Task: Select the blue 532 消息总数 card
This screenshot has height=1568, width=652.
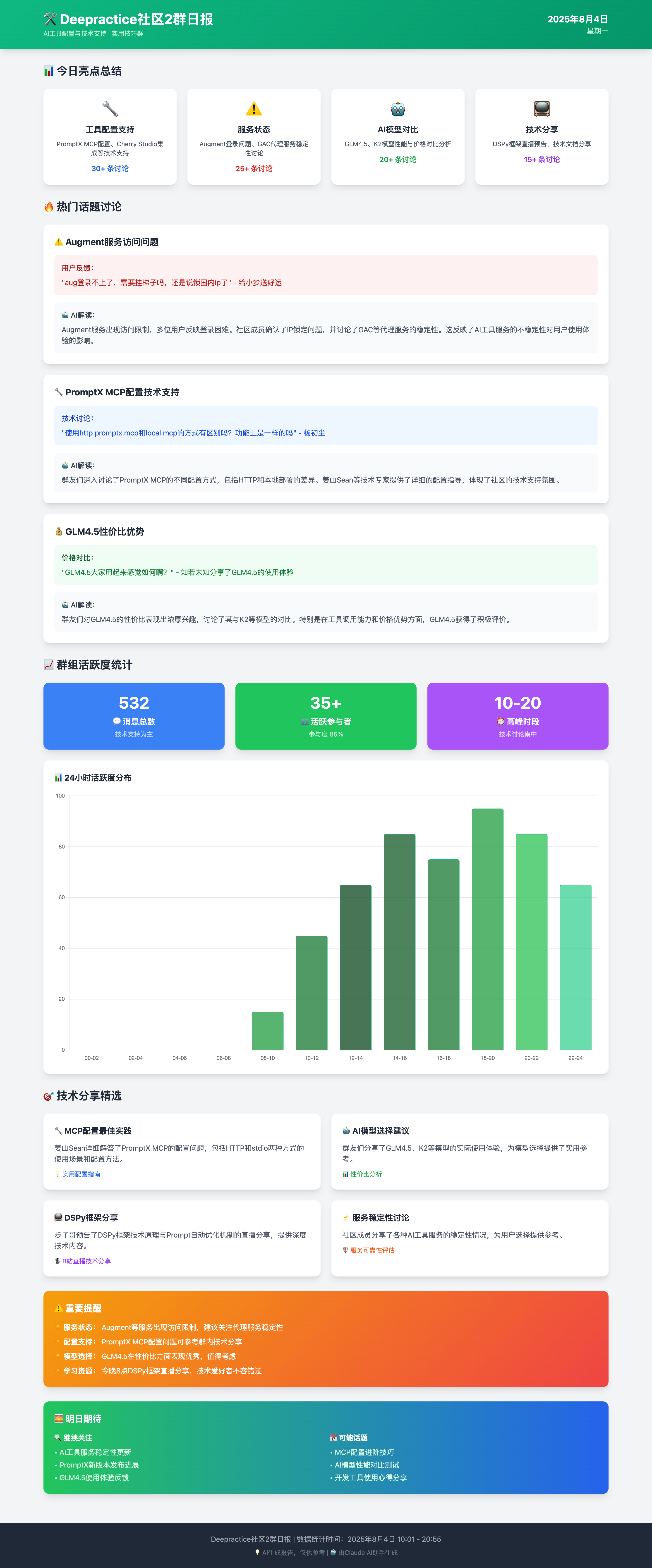Action: coord(134,716)
